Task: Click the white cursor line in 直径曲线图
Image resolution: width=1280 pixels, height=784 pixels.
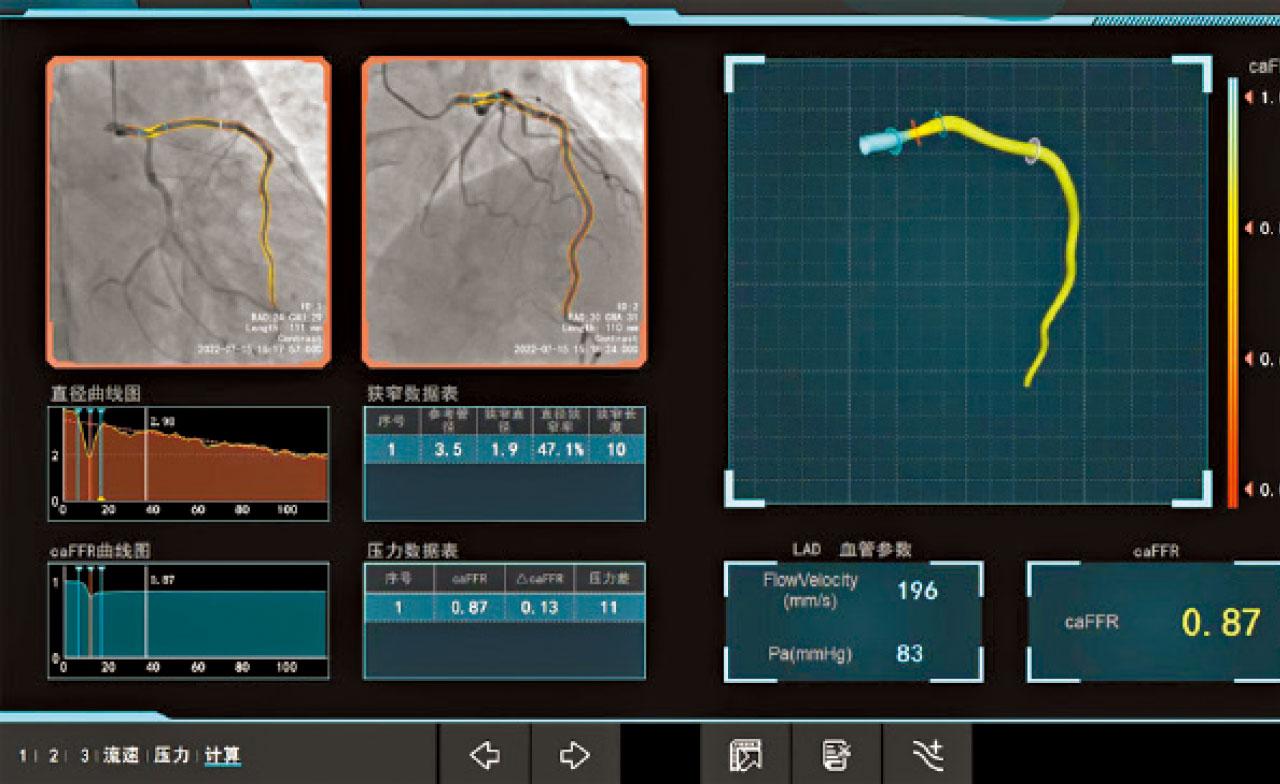Action: (146, 470)
